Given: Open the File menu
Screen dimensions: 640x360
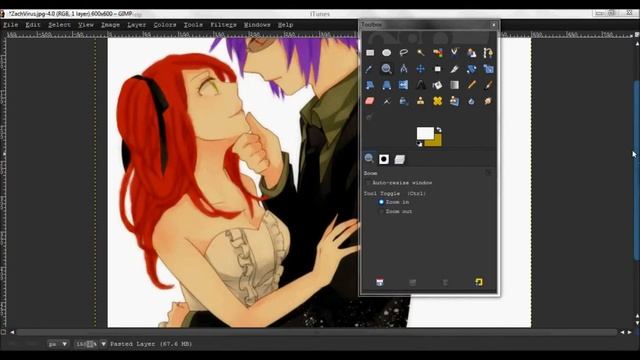Looking at the screenshot, I should pos(11,25).
